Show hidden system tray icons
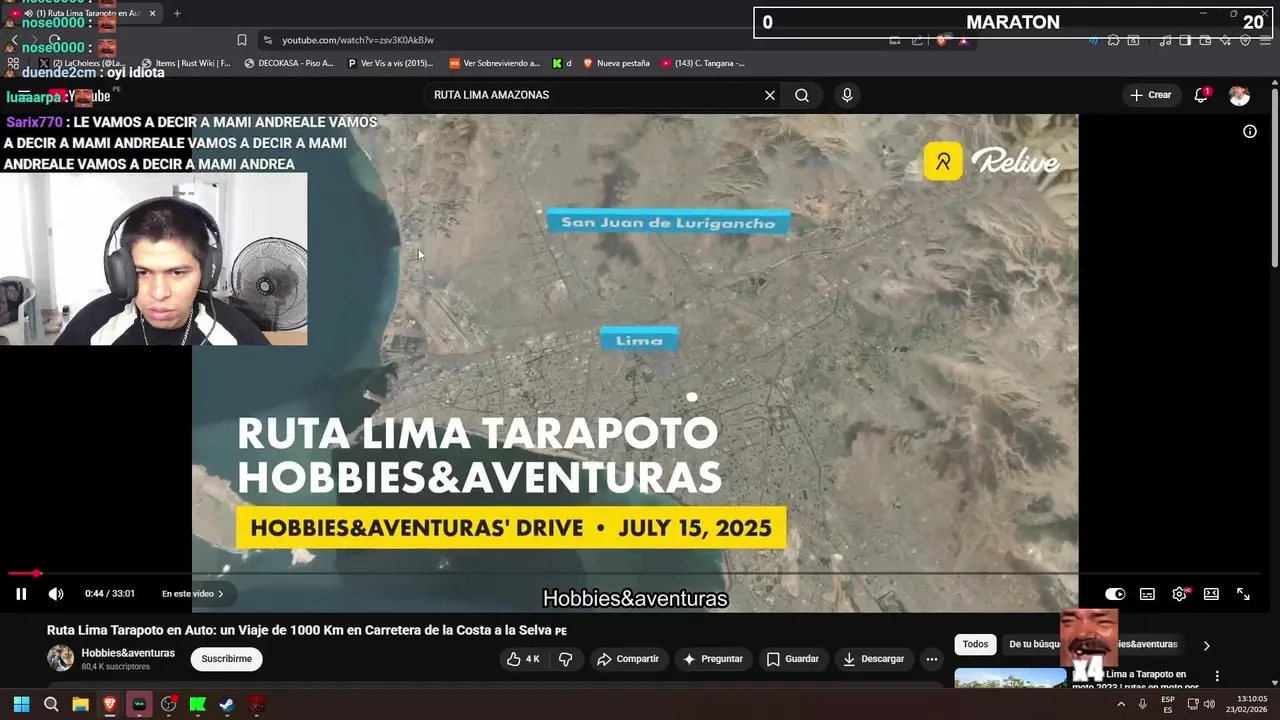This screenshot has width=1280, height=720. [1120, 704]
